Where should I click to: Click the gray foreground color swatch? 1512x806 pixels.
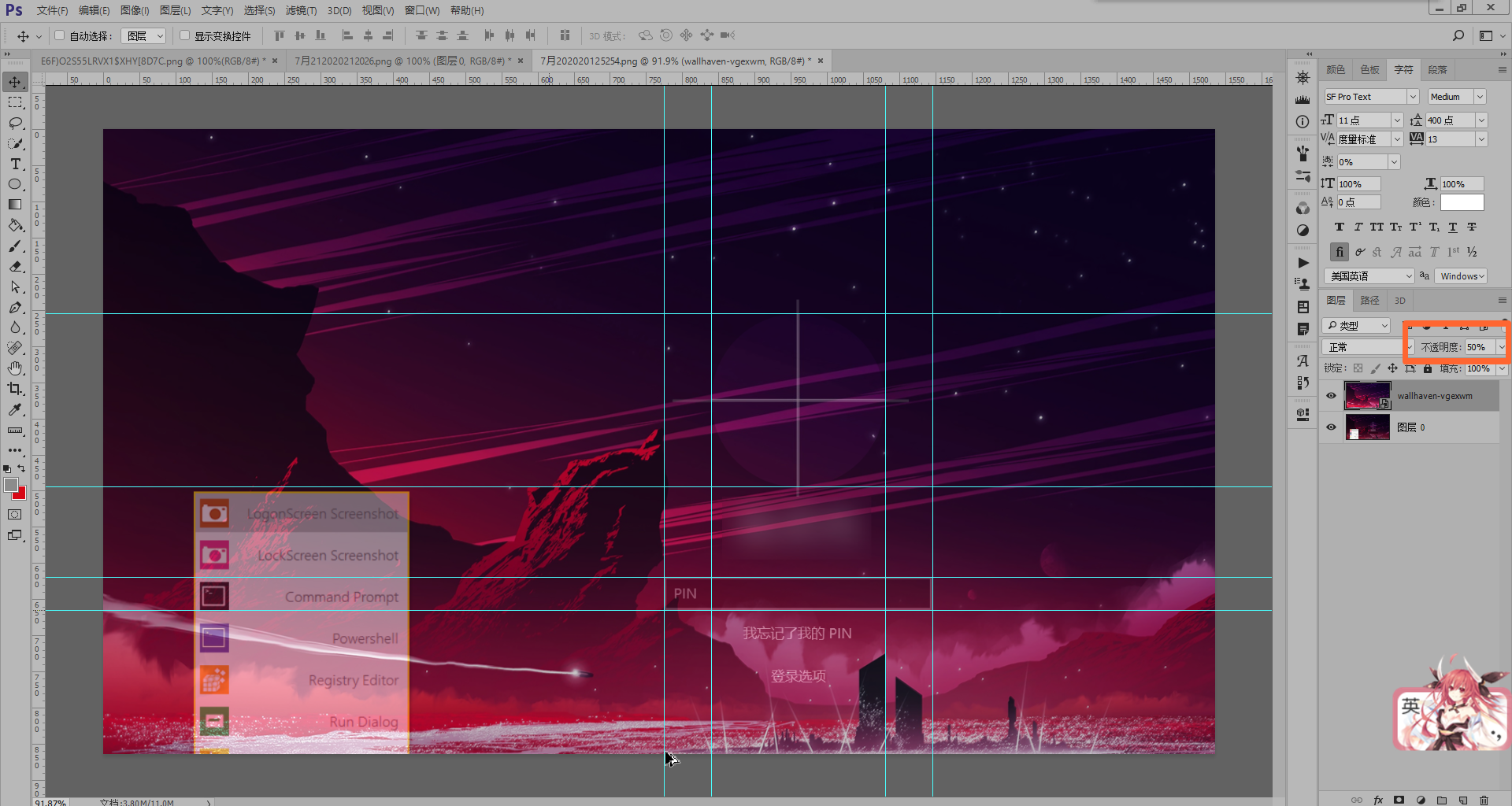pyautogui.click(x=10, y=485)
